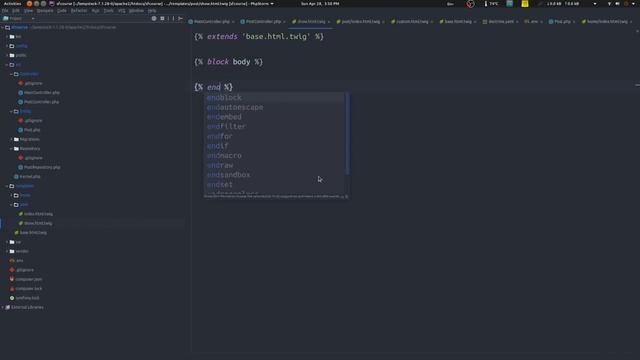640x360 pixels.
Task: Choose endif completion suggestion
Action: point(274,146)
